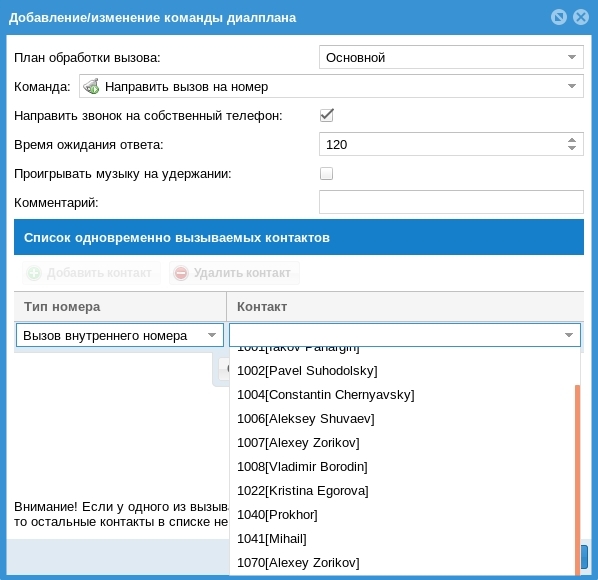
Task: Close the dialplan command dialog
Action: 581,18
